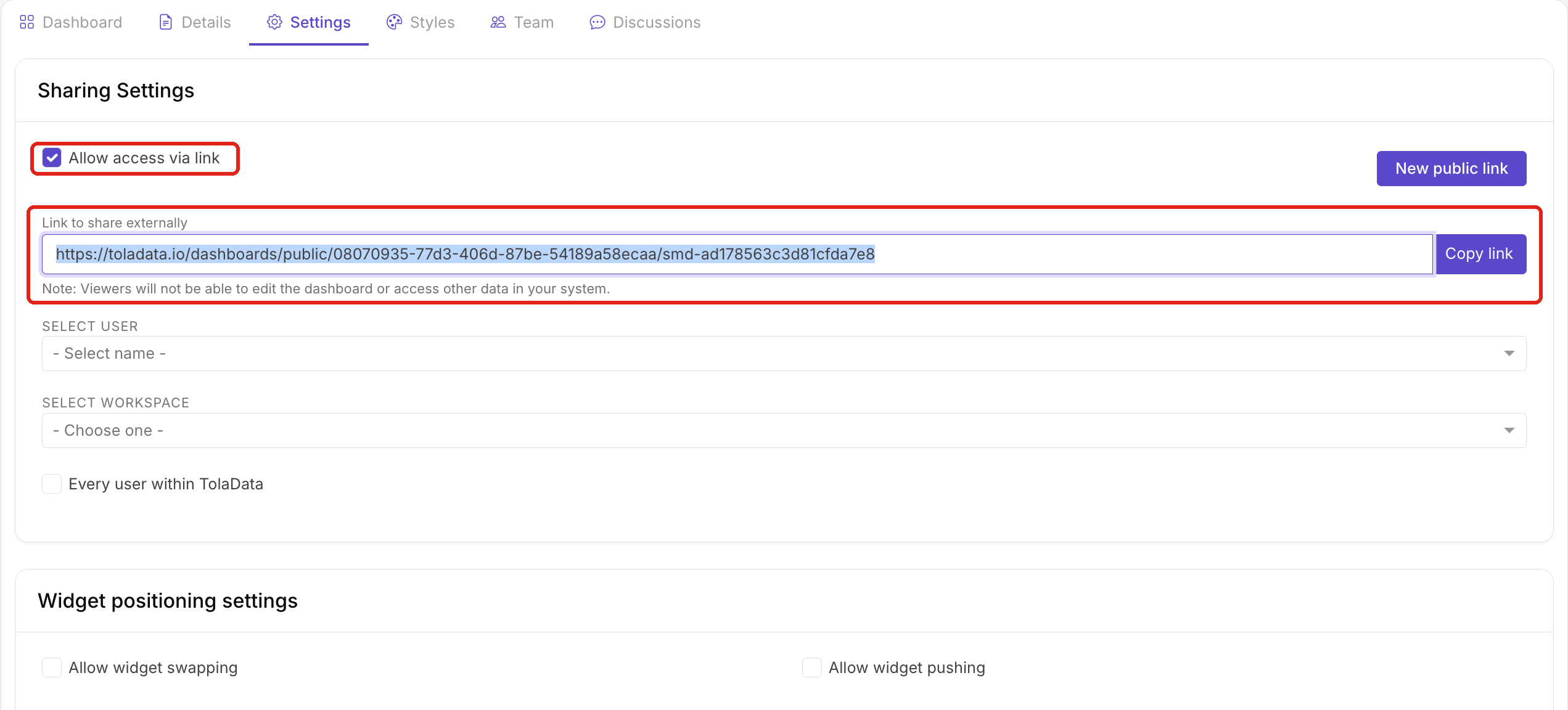Click the Team people icon
The image size is (1568, 710).
[x=498, y=22]
